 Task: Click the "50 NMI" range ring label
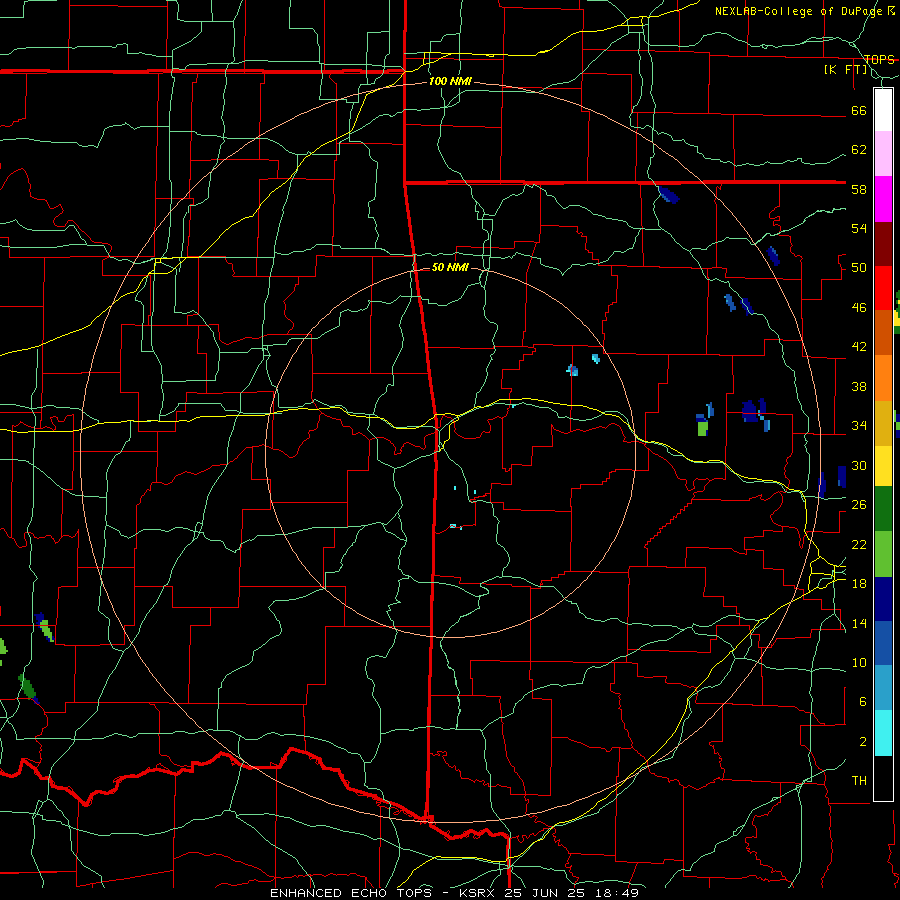point(450,268)
